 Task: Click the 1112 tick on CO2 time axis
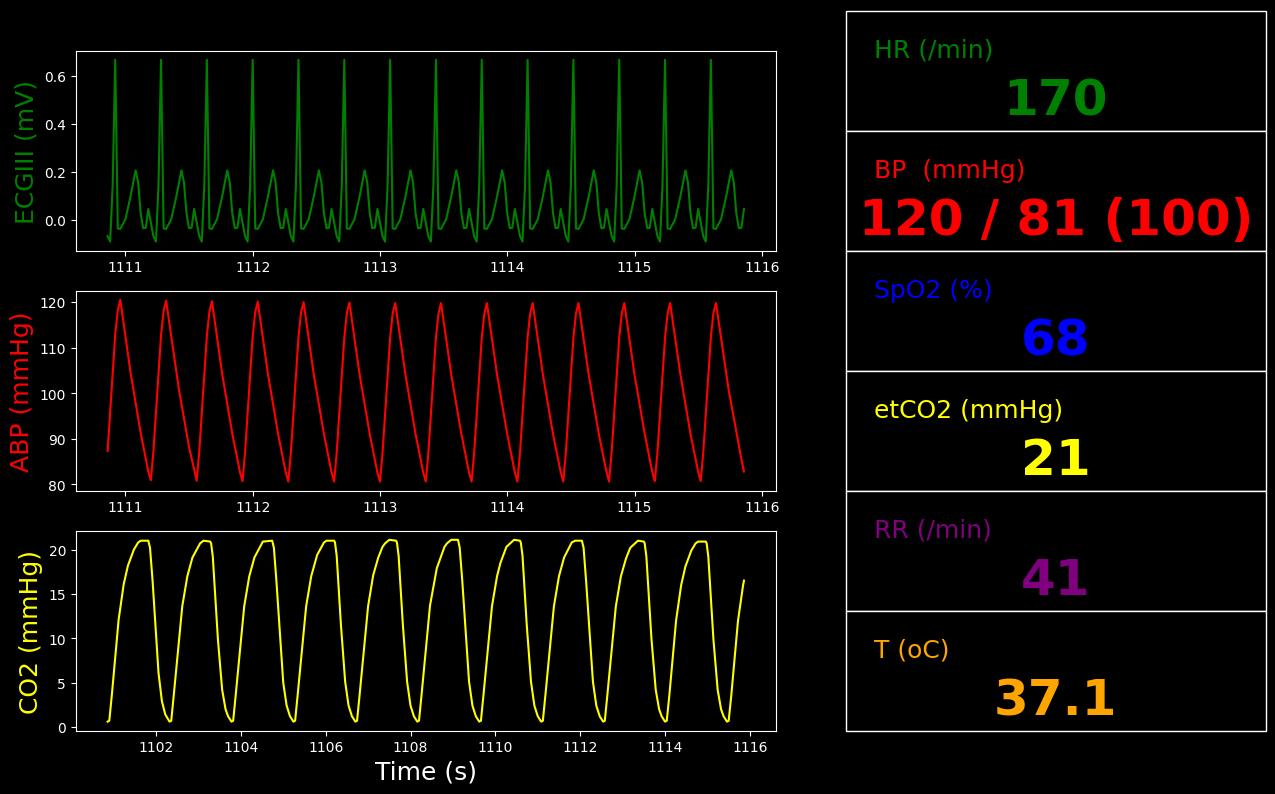[x=580, y=747]
